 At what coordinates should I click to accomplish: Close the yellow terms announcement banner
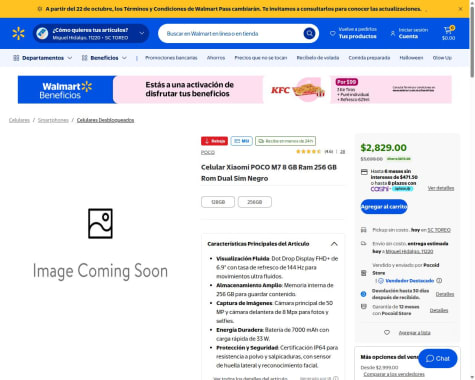460,9
